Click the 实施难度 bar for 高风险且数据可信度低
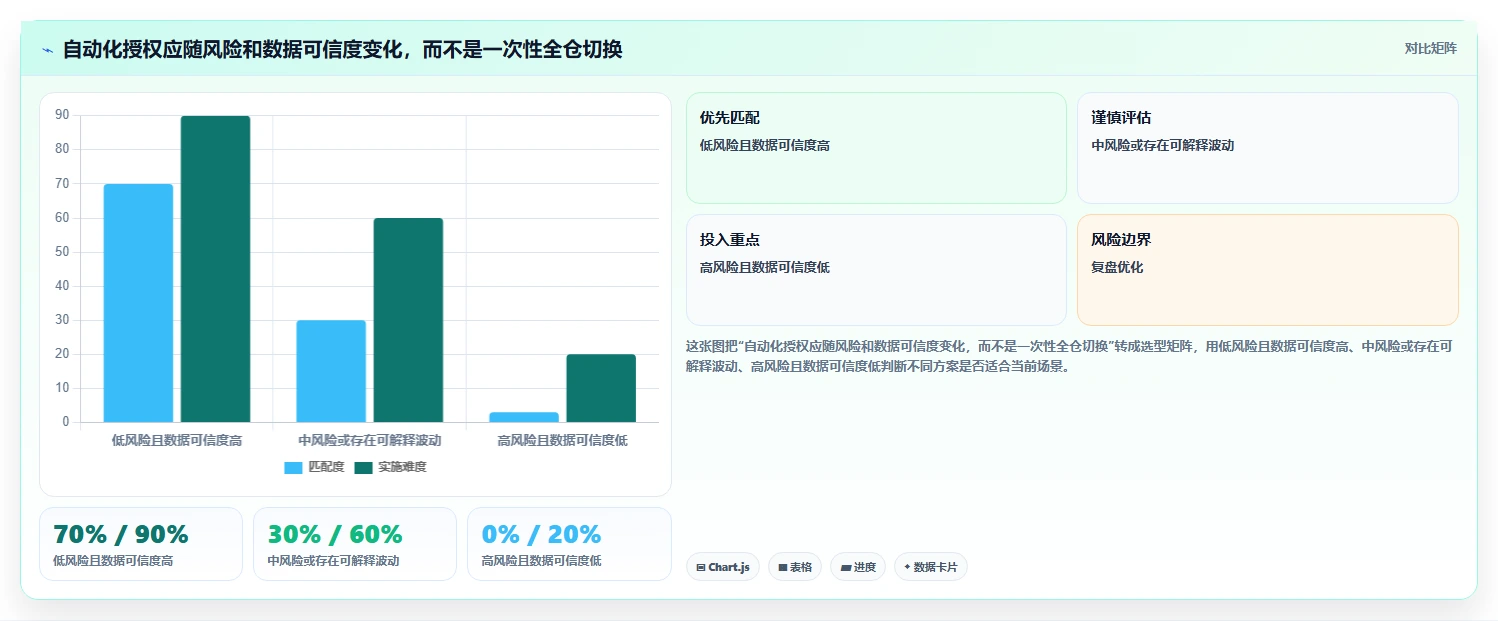The width and height of the screenshot is (1498, 621). point(601,388)
